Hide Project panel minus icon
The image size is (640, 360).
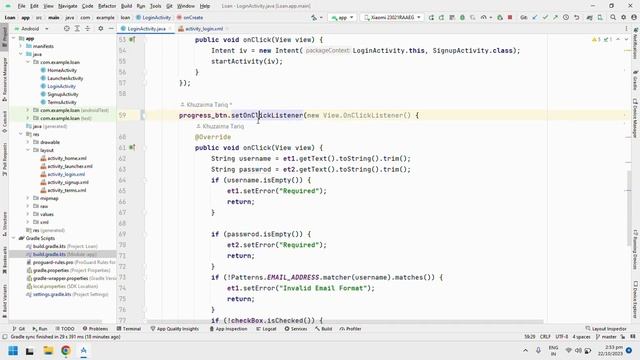pyautogui.click(x=111, y=29)
